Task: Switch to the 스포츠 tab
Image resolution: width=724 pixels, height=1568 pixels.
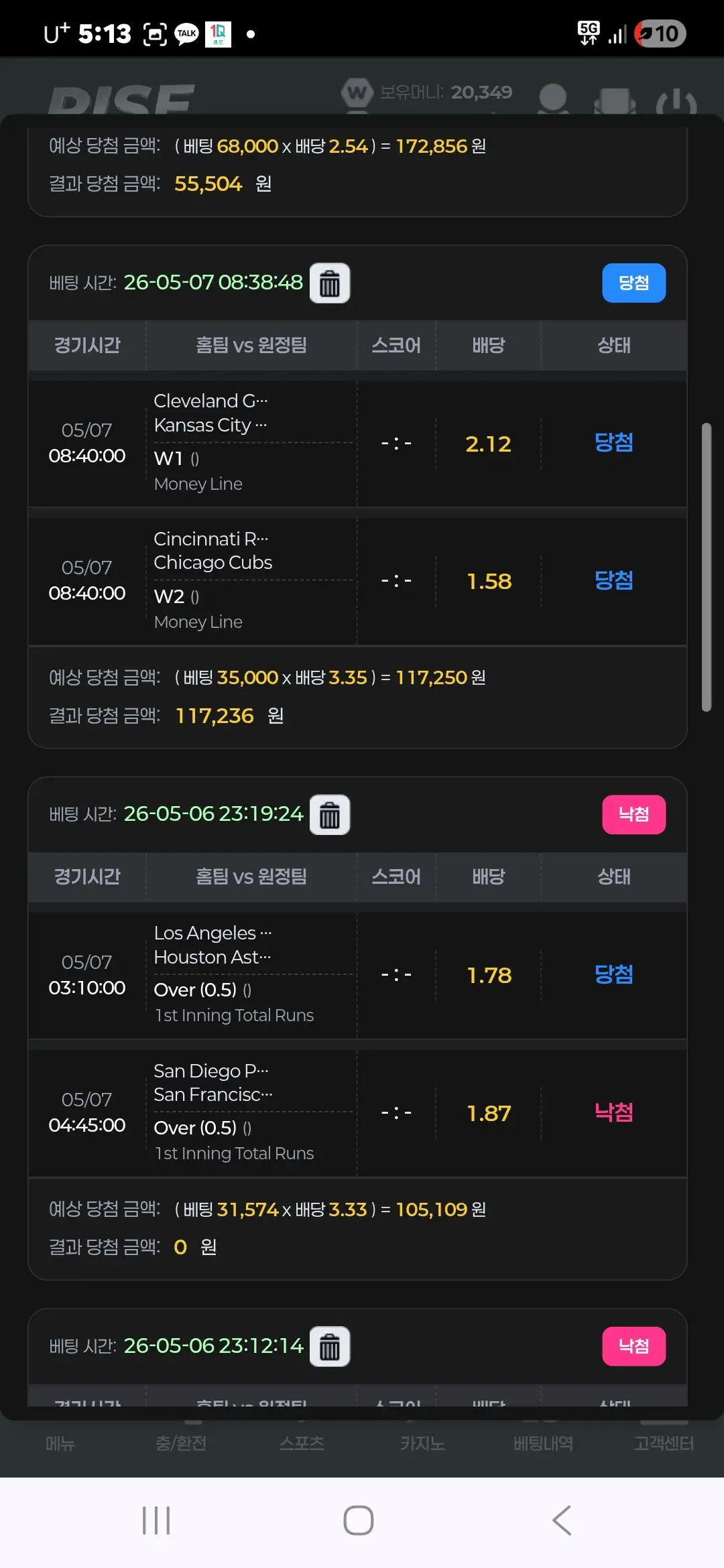Action: tap(302, 1443)
